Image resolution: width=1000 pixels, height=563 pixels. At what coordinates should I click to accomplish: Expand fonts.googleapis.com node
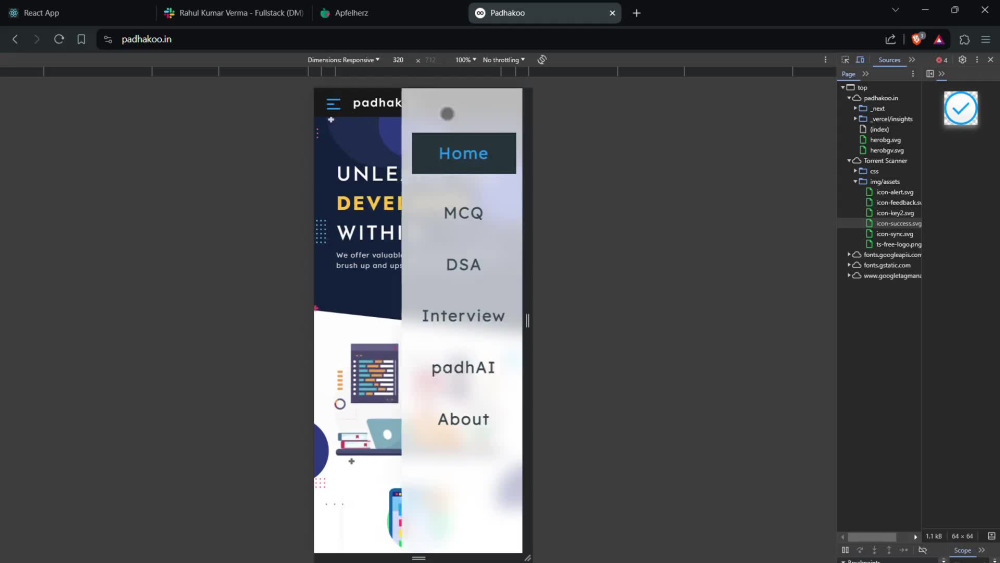click(849, 254)
